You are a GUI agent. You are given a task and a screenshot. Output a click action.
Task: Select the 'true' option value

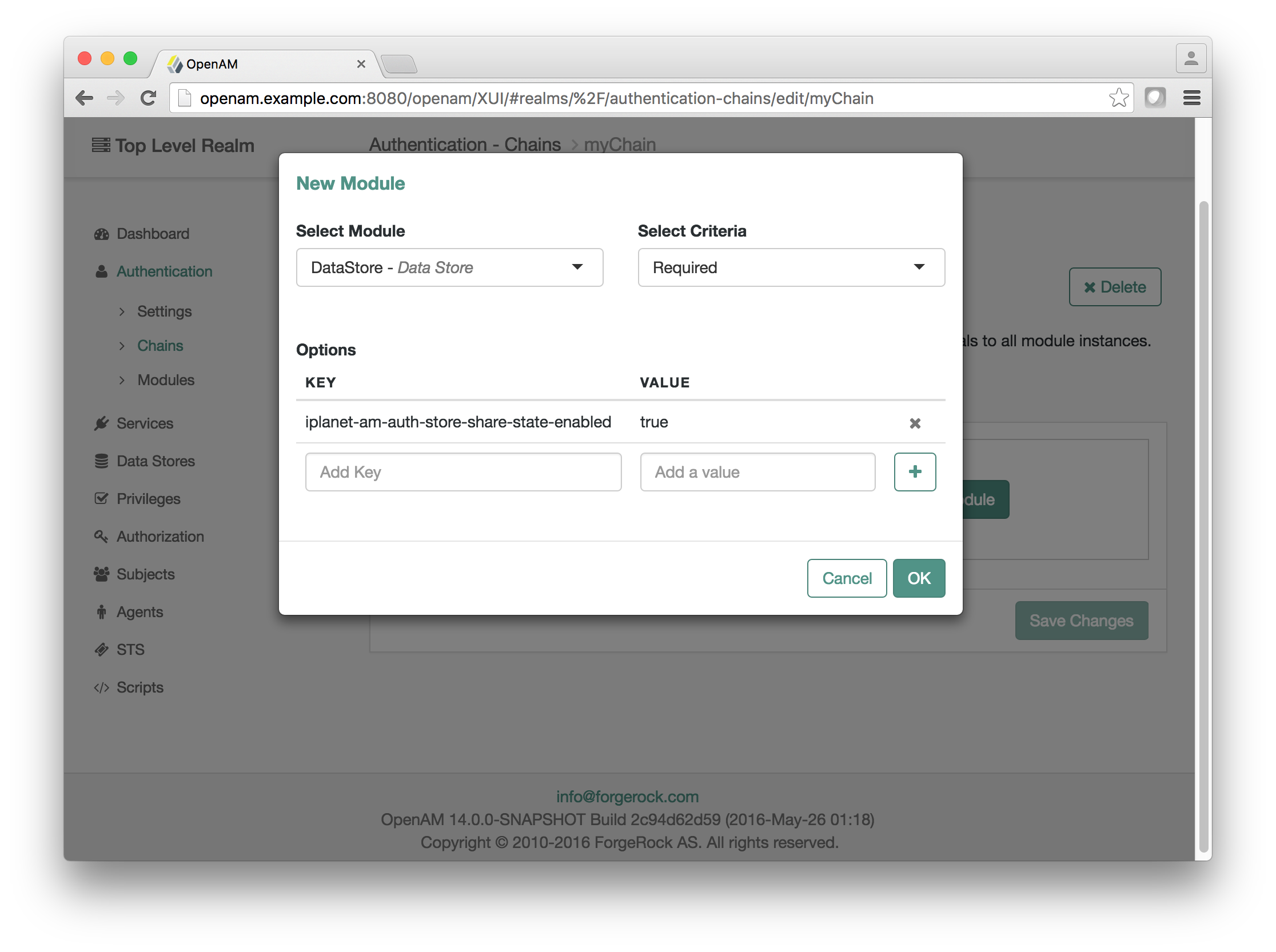[x=653, y=422]
